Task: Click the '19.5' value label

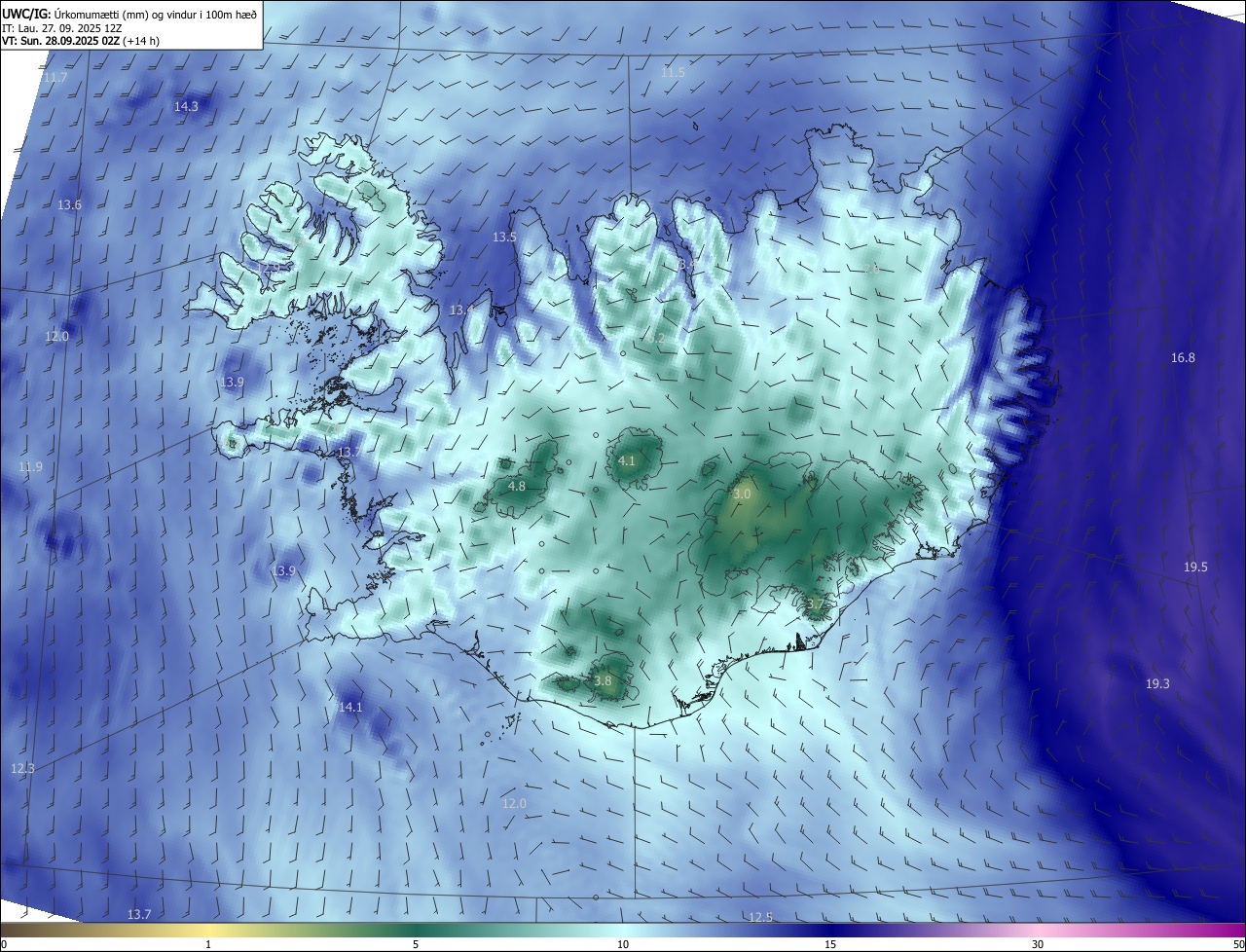Action: pyautogui.click(x=1195, y=567)
